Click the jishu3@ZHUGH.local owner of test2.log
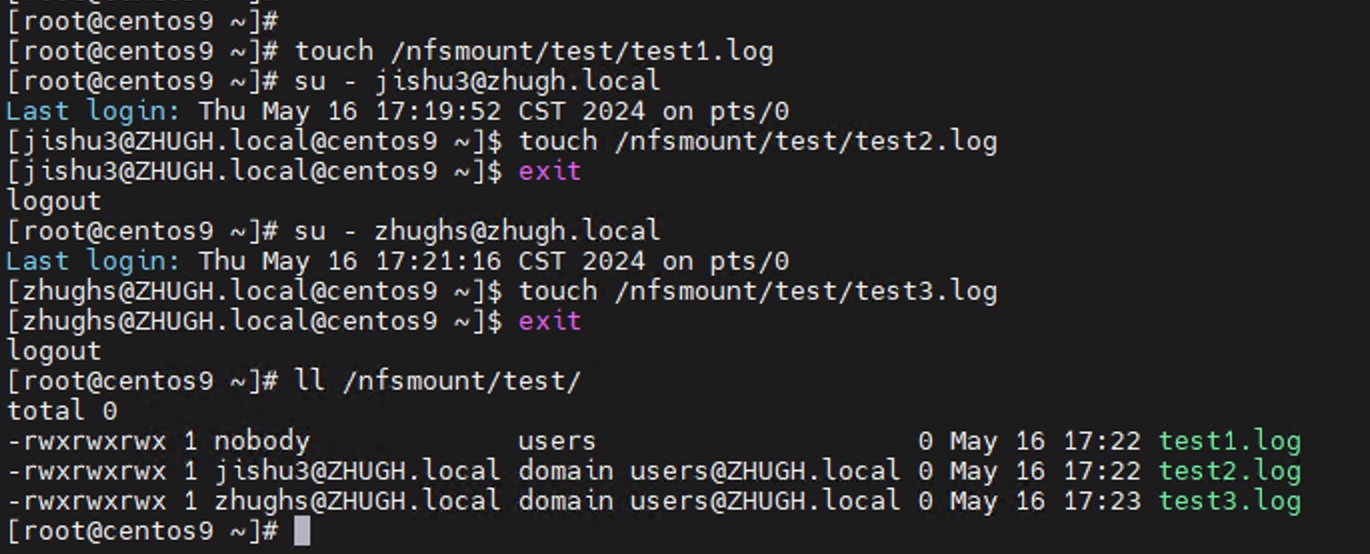This screenshot has height=554, width=1370. pos(358,471)
